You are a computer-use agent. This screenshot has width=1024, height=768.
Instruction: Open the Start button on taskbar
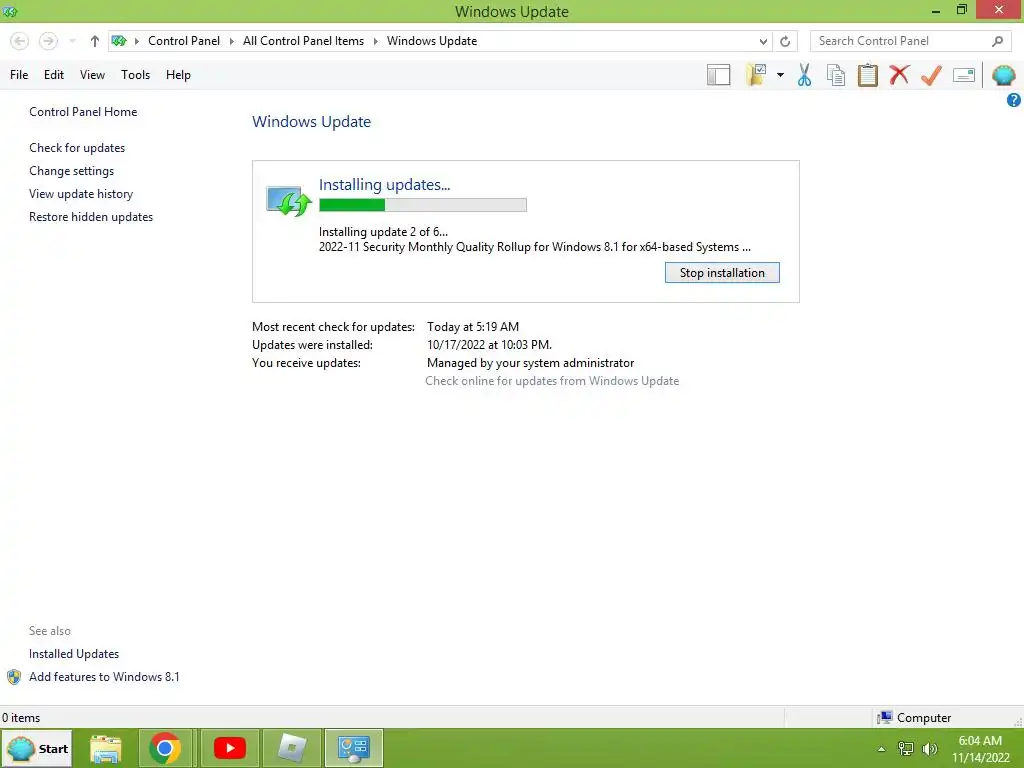pos(37,748)
